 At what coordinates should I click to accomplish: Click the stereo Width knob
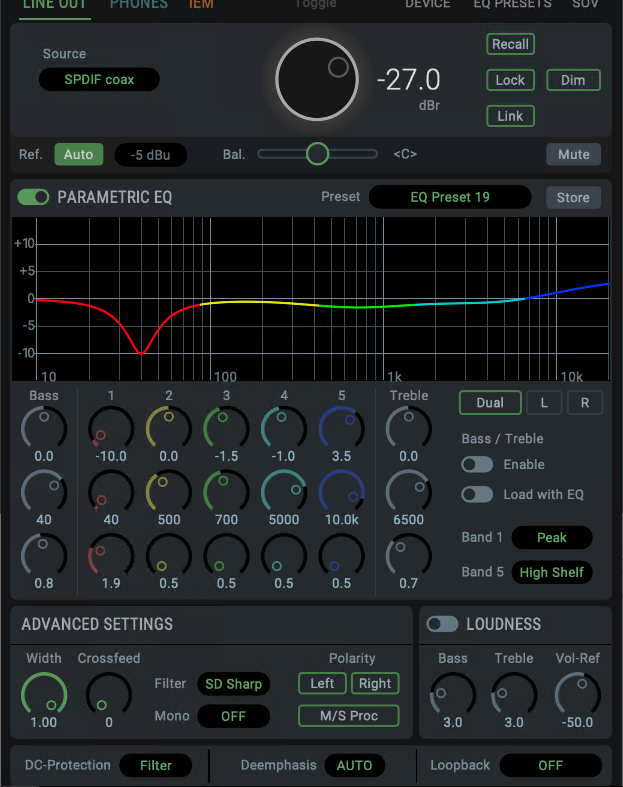(x=44, y=693)
